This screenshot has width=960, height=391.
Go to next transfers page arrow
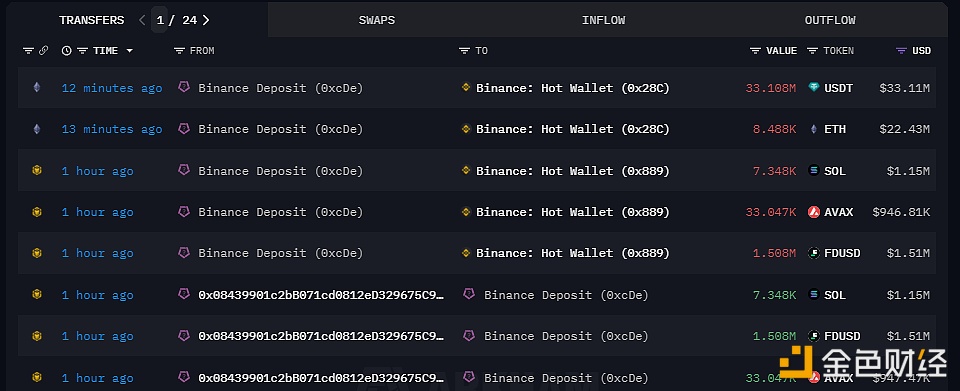click(x=206, y=20)
